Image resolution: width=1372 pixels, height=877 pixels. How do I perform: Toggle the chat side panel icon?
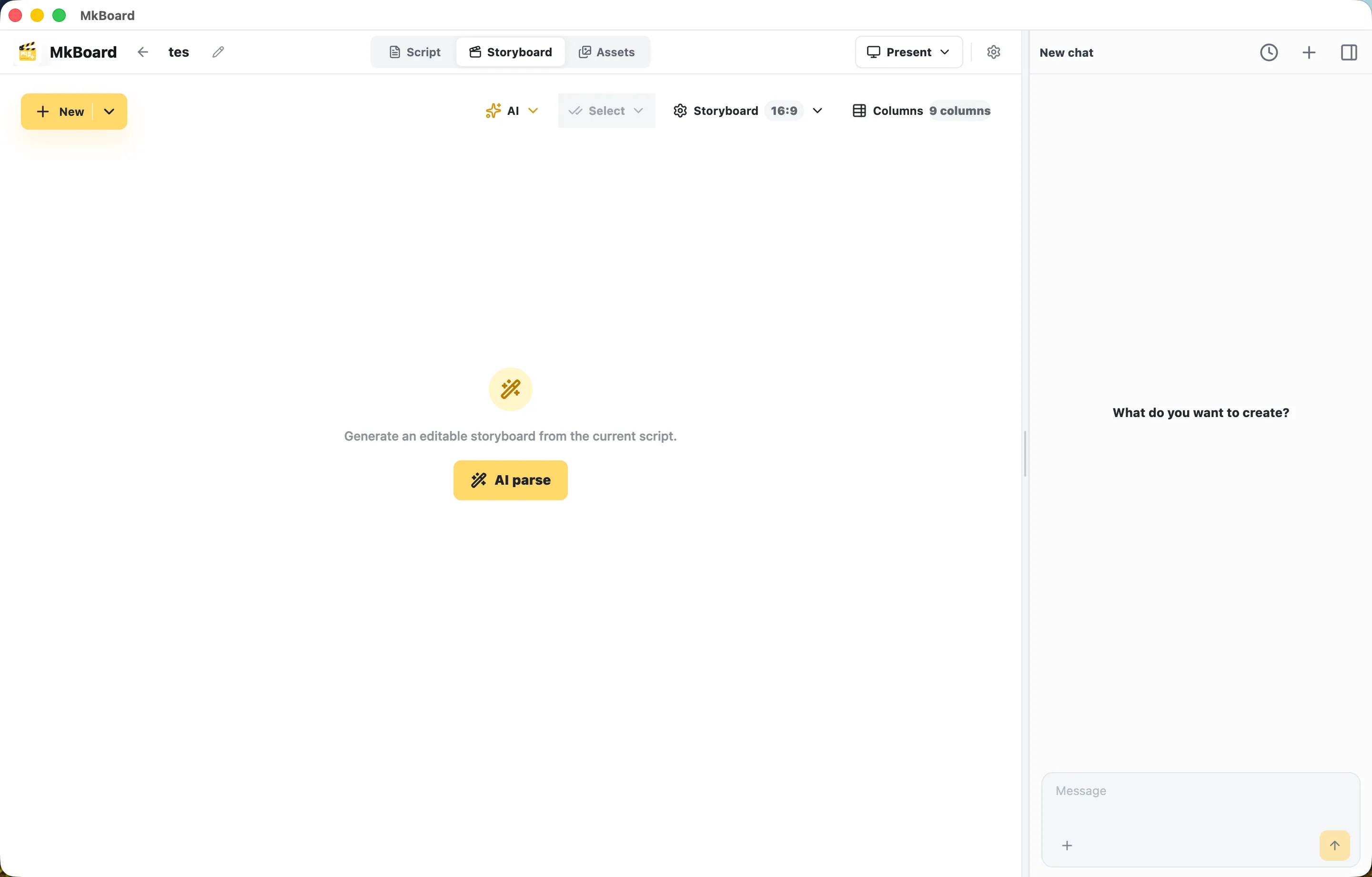[x=1349, y=52]
